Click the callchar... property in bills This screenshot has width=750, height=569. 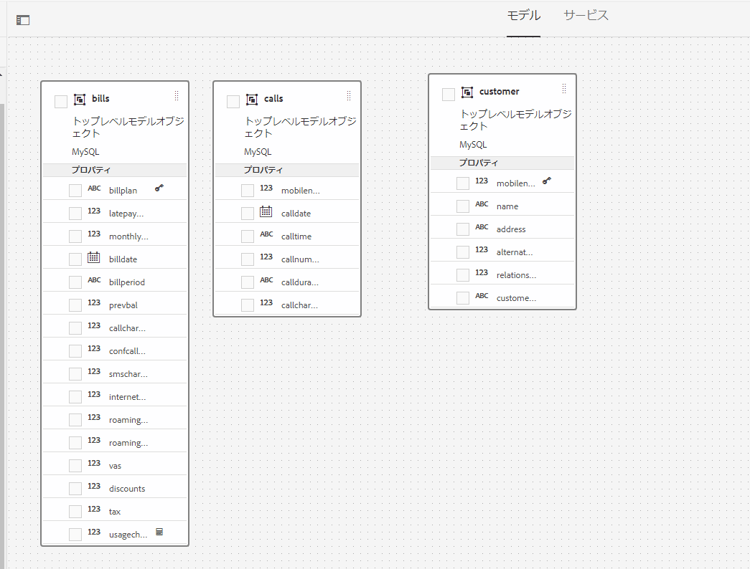click(x=127, y=328)
